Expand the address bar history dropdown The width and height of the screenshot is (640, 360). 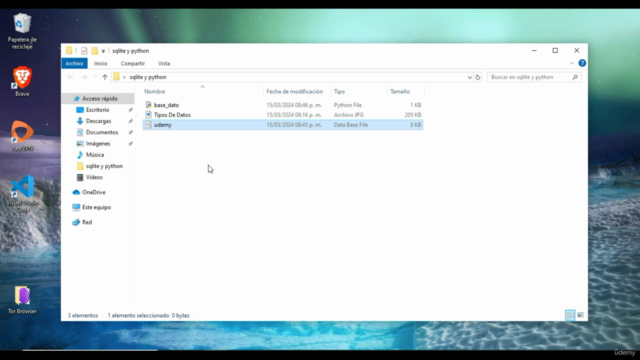click(x=469, y=77)
